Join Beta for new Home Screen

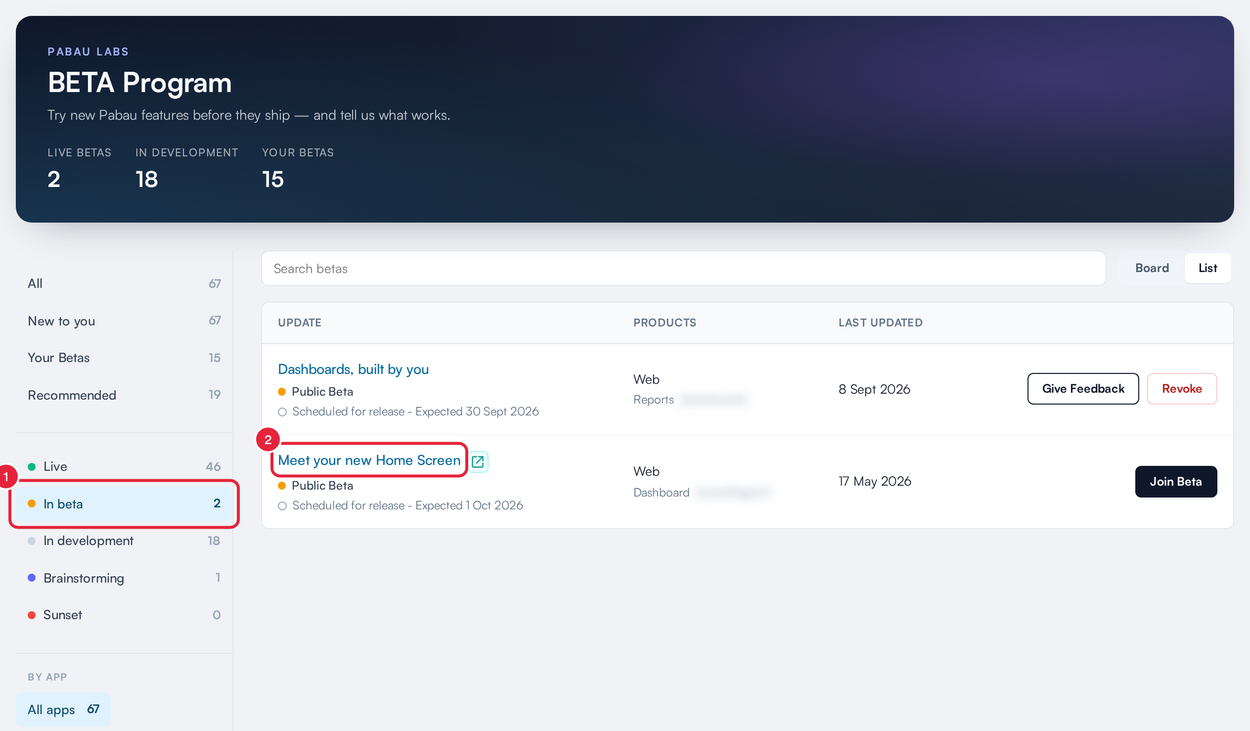1176,481
